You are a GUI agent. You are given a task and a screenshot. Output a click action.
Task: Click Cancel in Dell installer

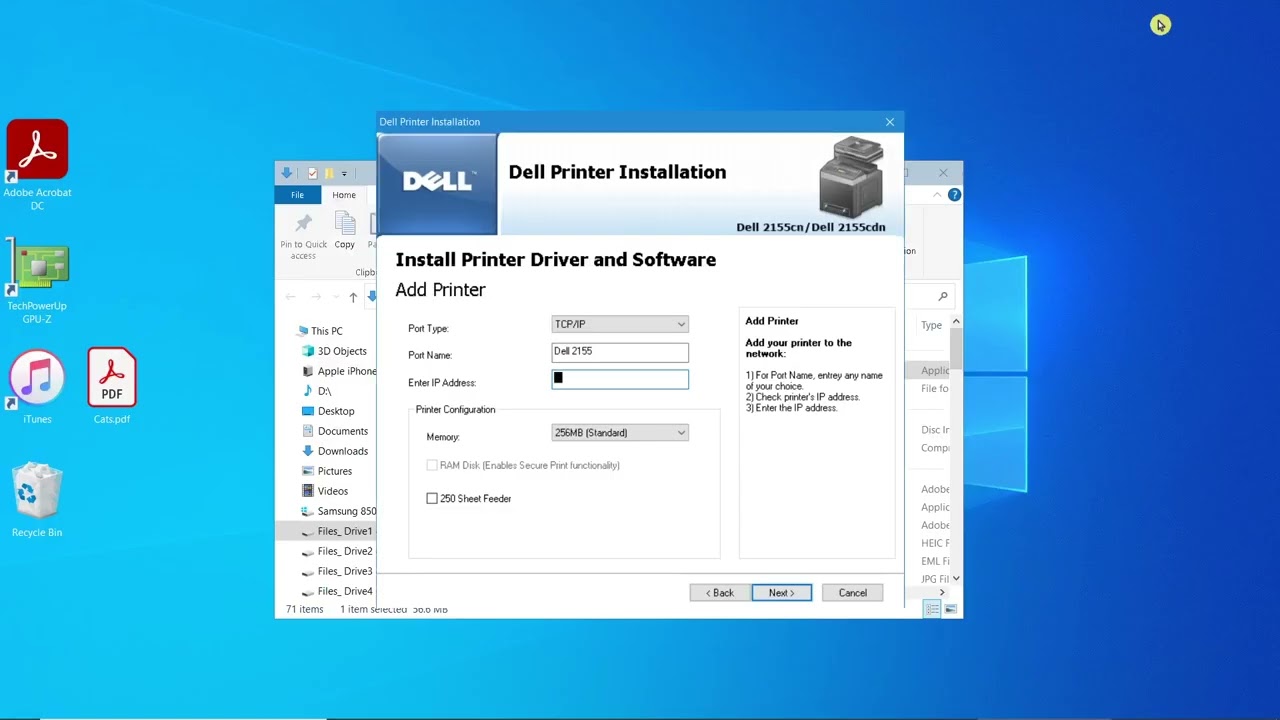[852, 593]
